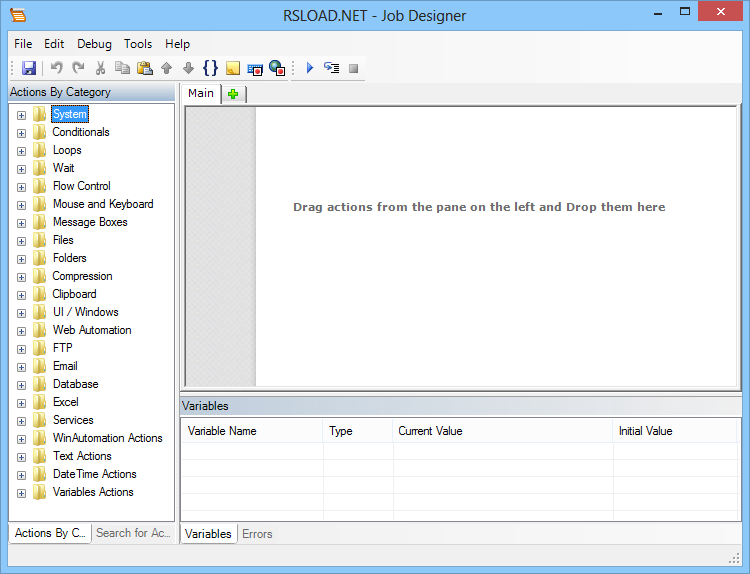
Task: Click the Copy toolbar icon
Action: 122,68
